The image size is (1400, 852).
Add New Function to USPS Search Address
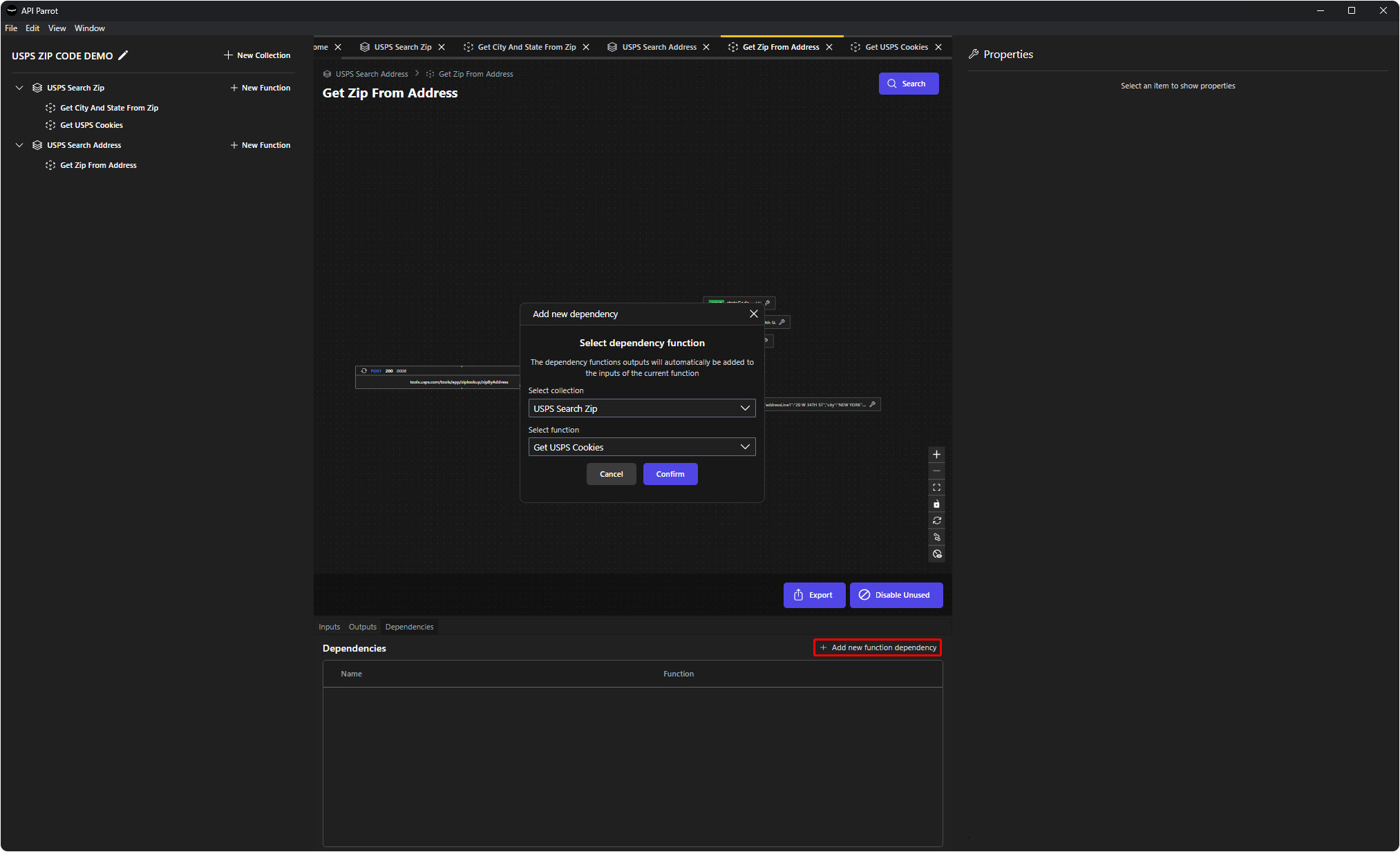260,145
